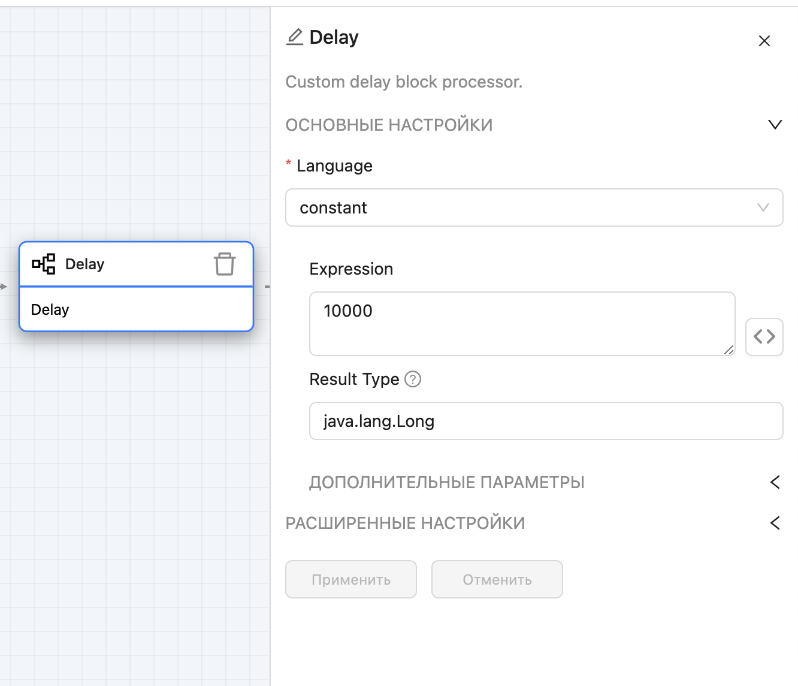Delete the Delay node with trash icon
Image resolution: width=798 pixels, height=686 pixels.
click(x=225, y=264)
